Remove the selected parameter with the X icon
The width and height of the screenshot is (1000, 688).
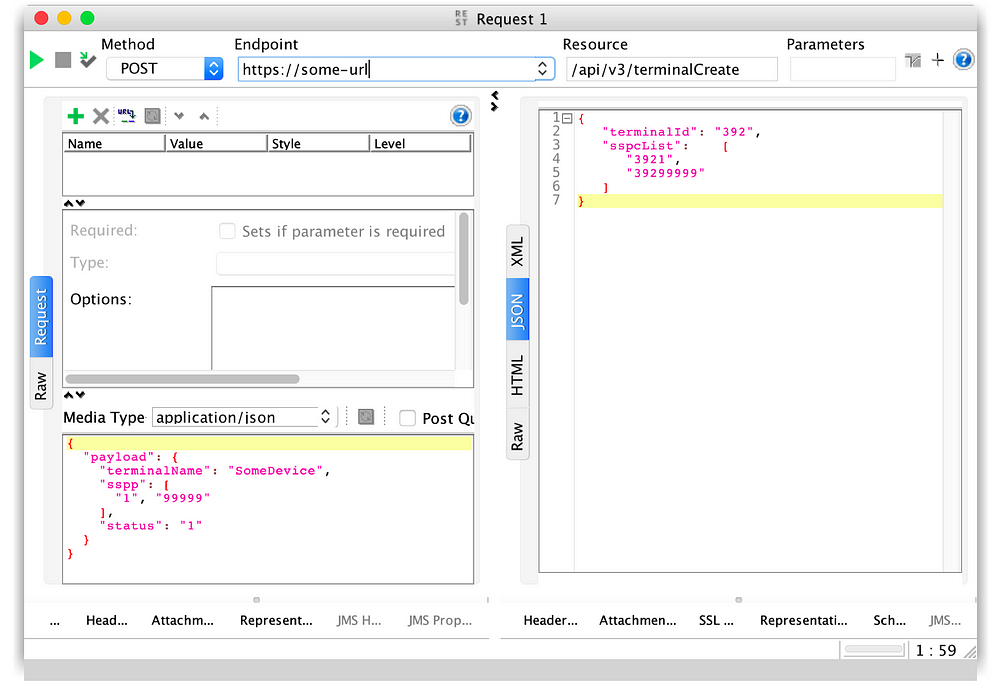[101, 115]
